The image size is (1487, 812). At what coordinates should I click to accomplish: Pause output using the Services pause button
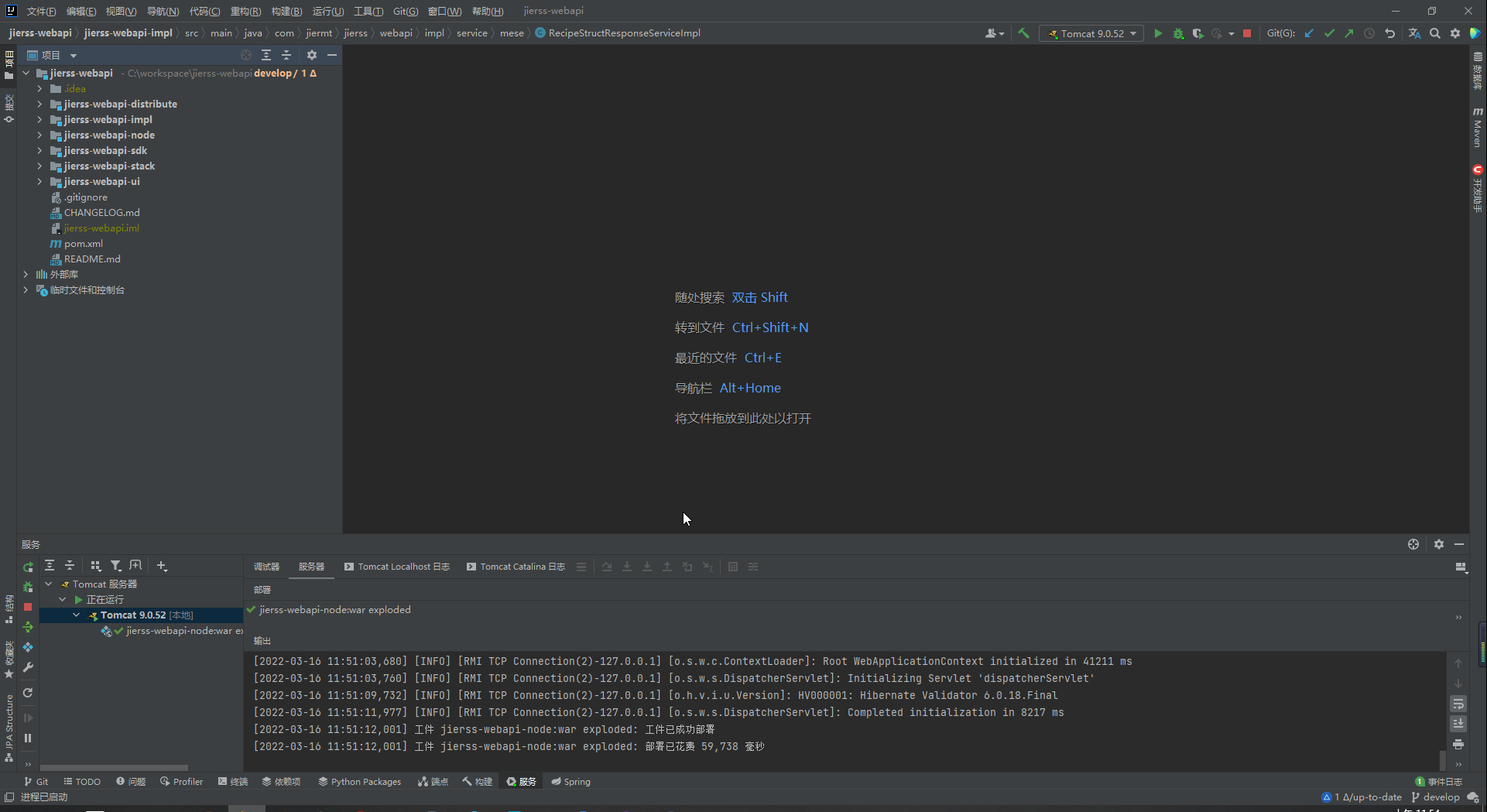tap(28, 738)
